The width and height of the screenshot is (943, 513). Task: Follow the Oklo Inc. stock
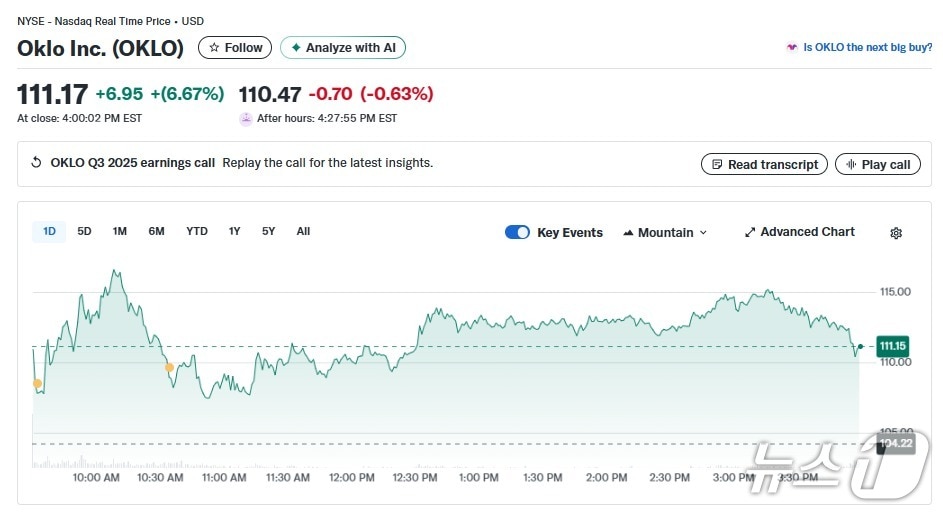tap(235, 48)
